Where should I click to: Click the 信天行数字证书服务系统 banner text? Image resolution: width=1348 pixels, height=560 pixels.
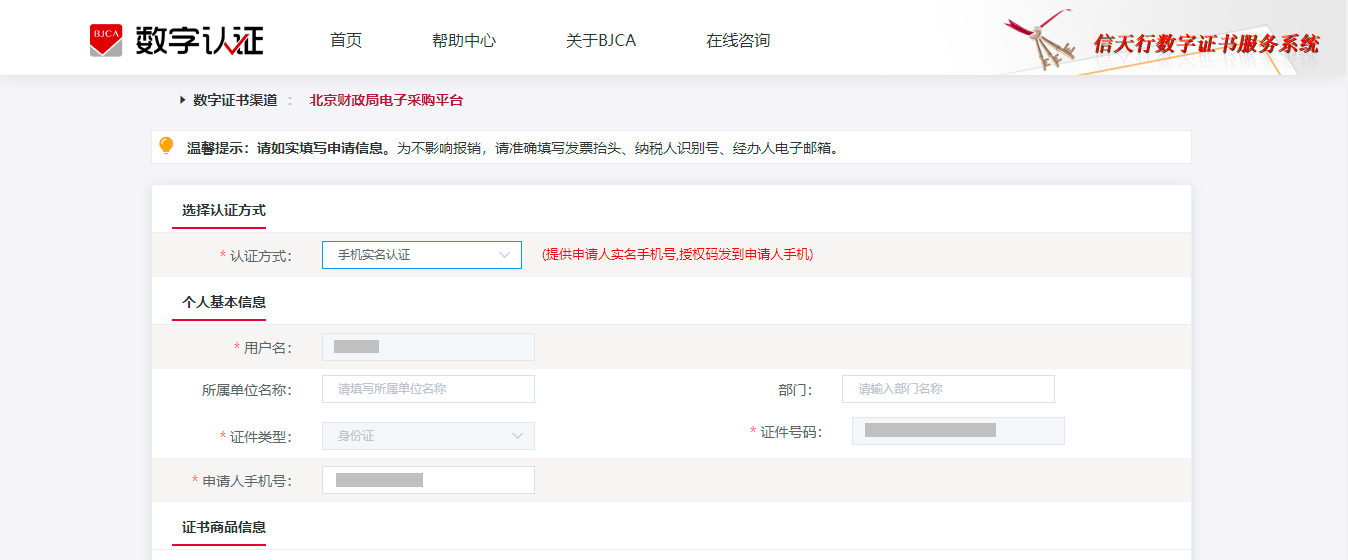[1206, 44]
